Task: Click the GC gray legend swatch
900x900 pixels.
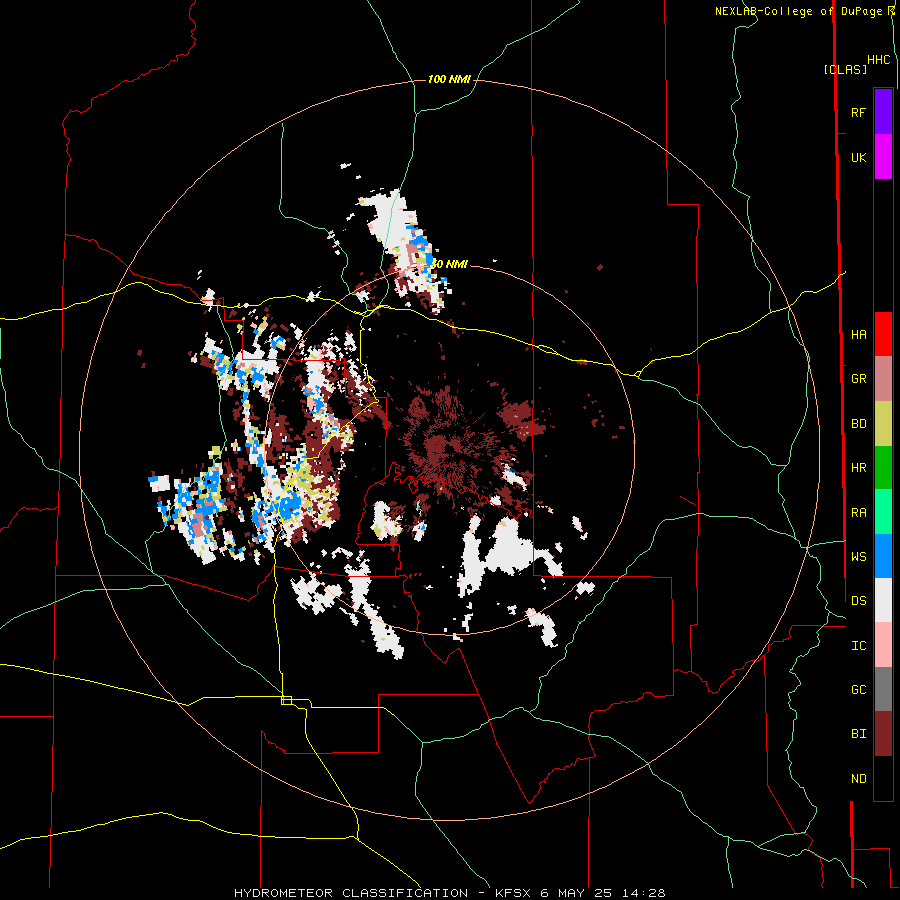Action: (883, 689)
